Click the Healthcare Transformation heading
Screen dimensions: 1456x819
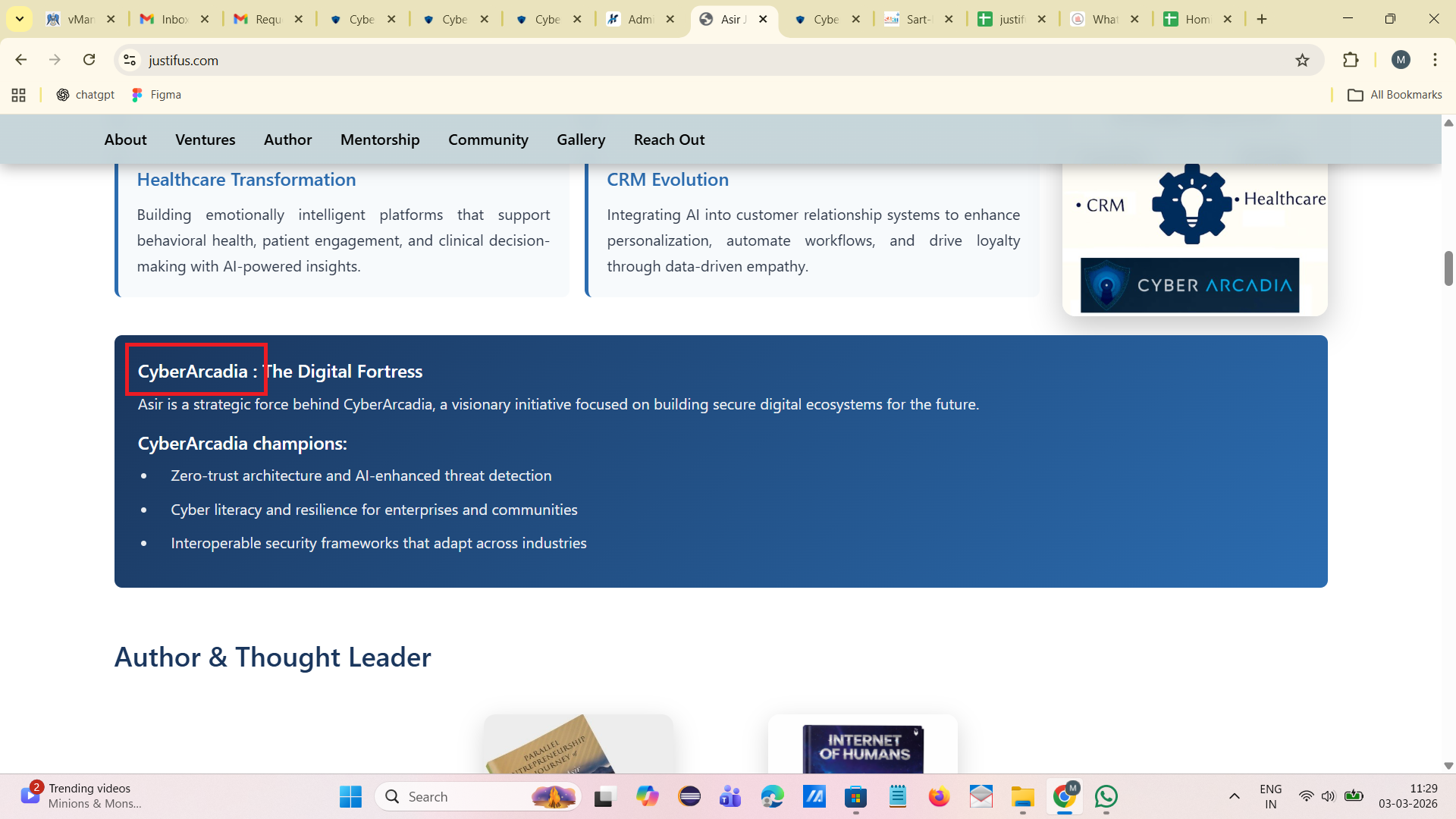click(246, 180)
